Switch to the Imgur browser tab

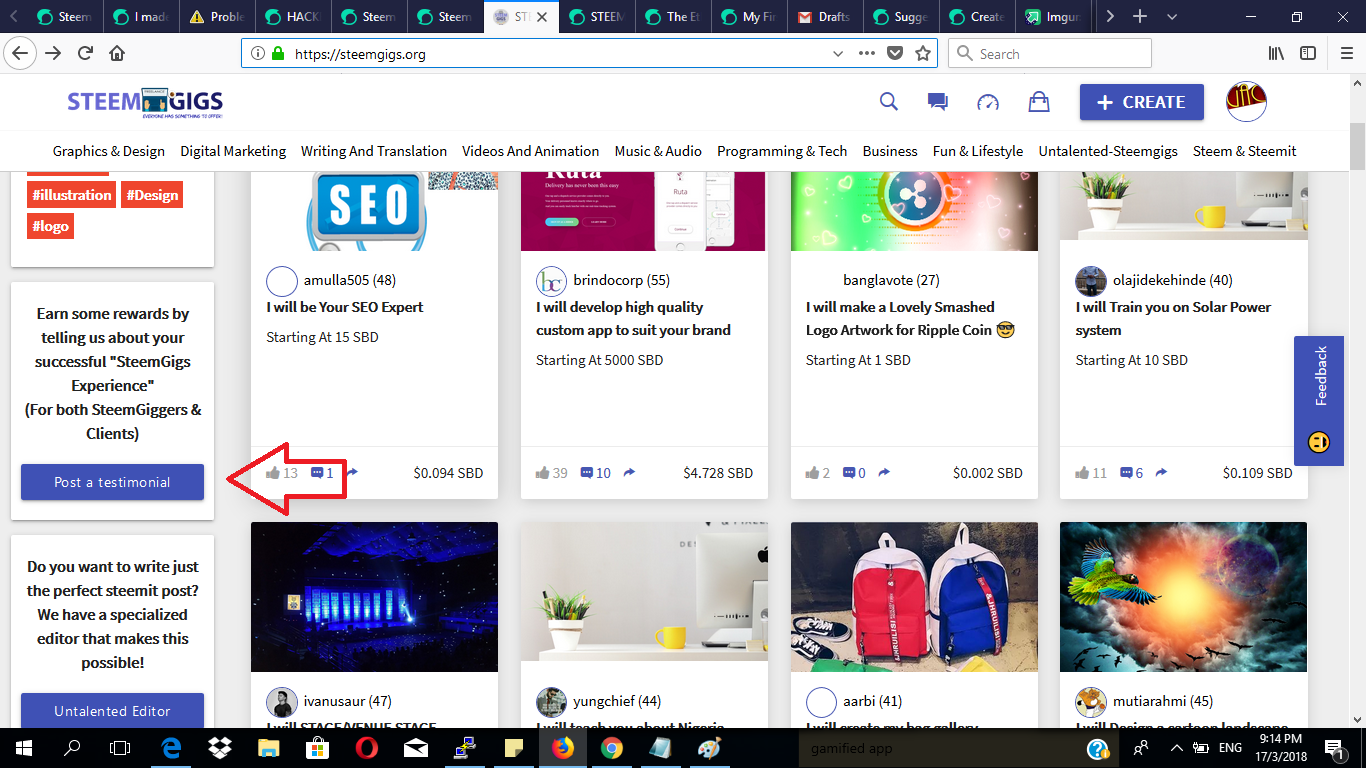point(1052,17)
